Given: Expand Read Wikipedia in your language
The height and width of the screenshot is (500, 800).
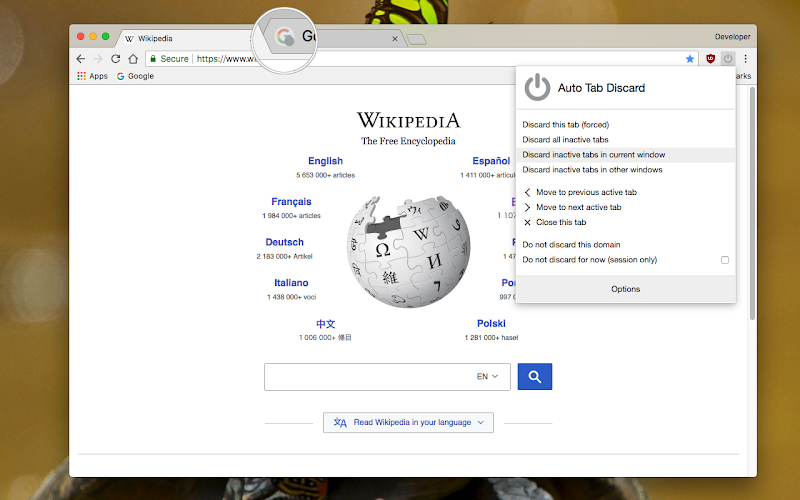Looking at the screenshot, I should point(408,422).
